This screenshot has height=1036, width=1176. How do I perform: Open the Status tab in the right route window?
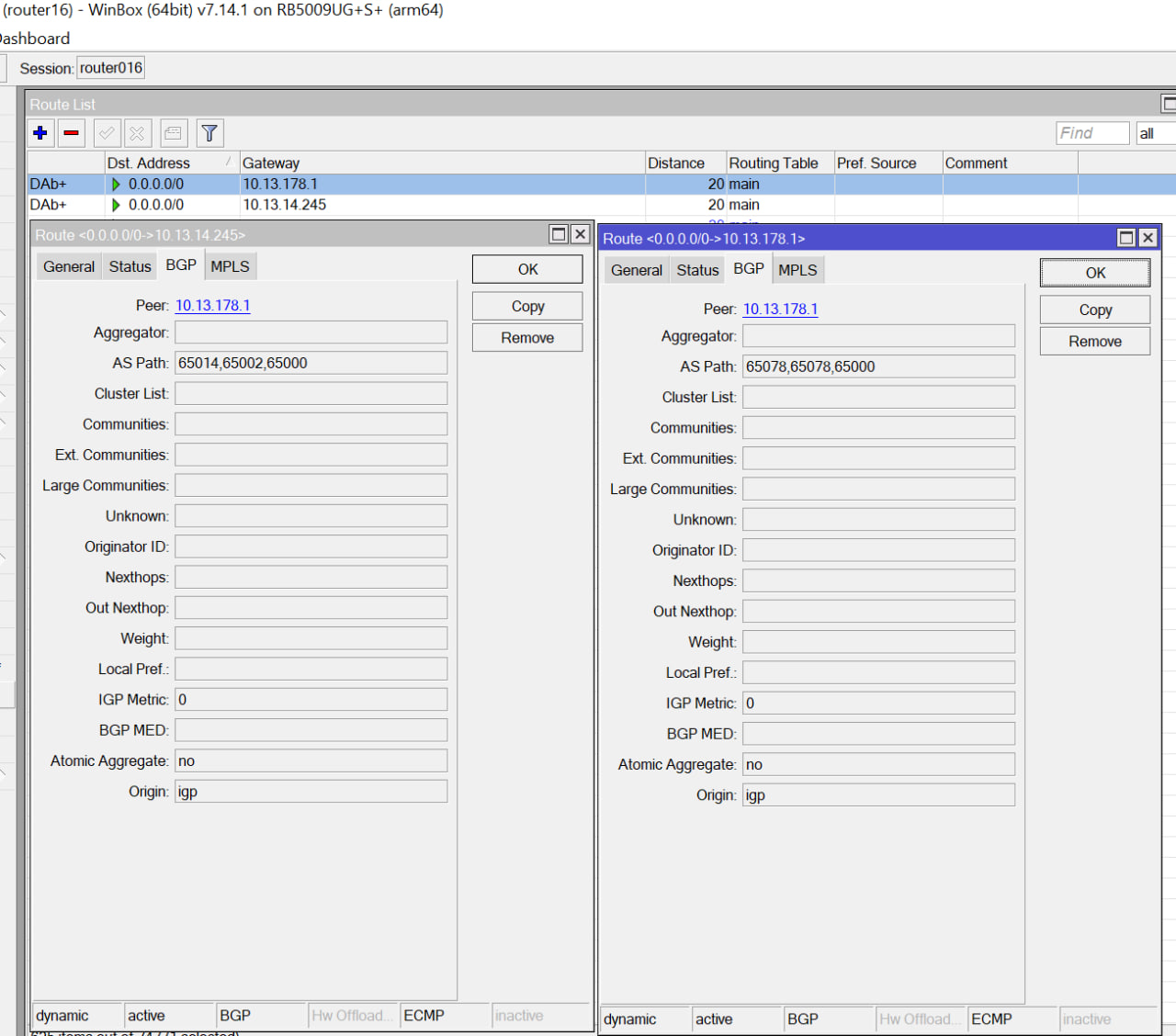pyautogui.click(x=697, y=270)
